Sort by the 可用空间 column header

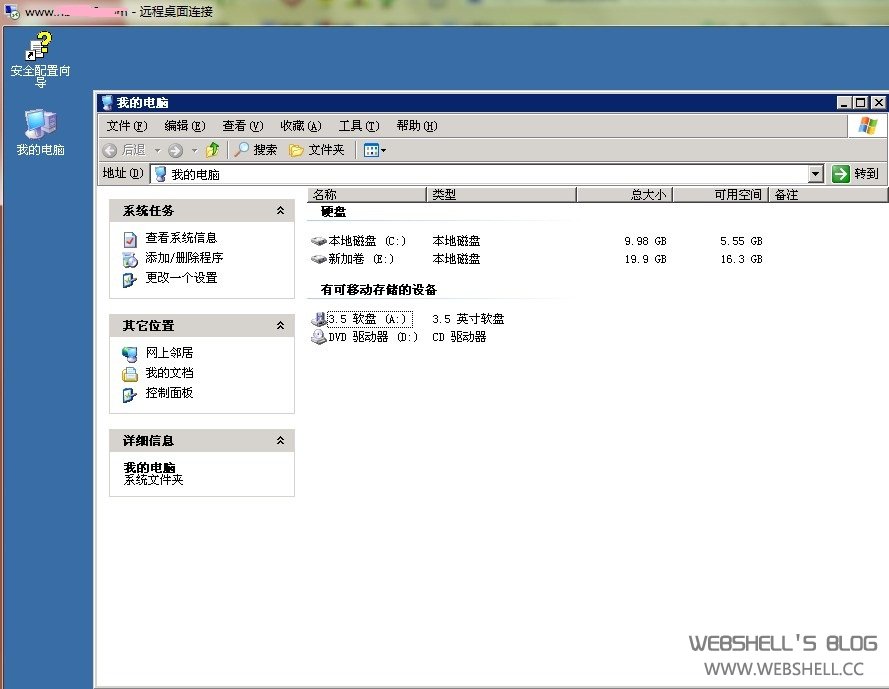720,195
